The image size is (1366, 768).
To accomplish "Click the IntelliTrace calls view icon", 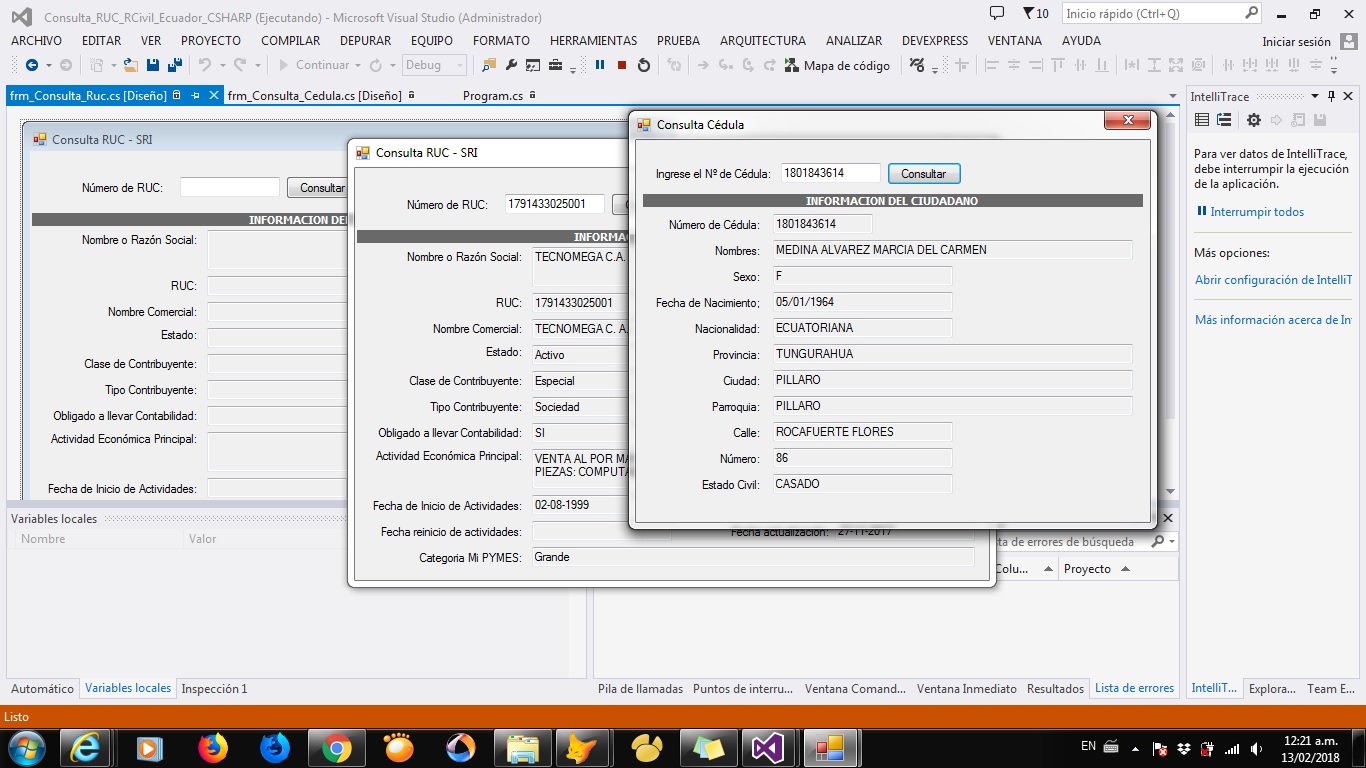I will click(x=1223, y=120).
